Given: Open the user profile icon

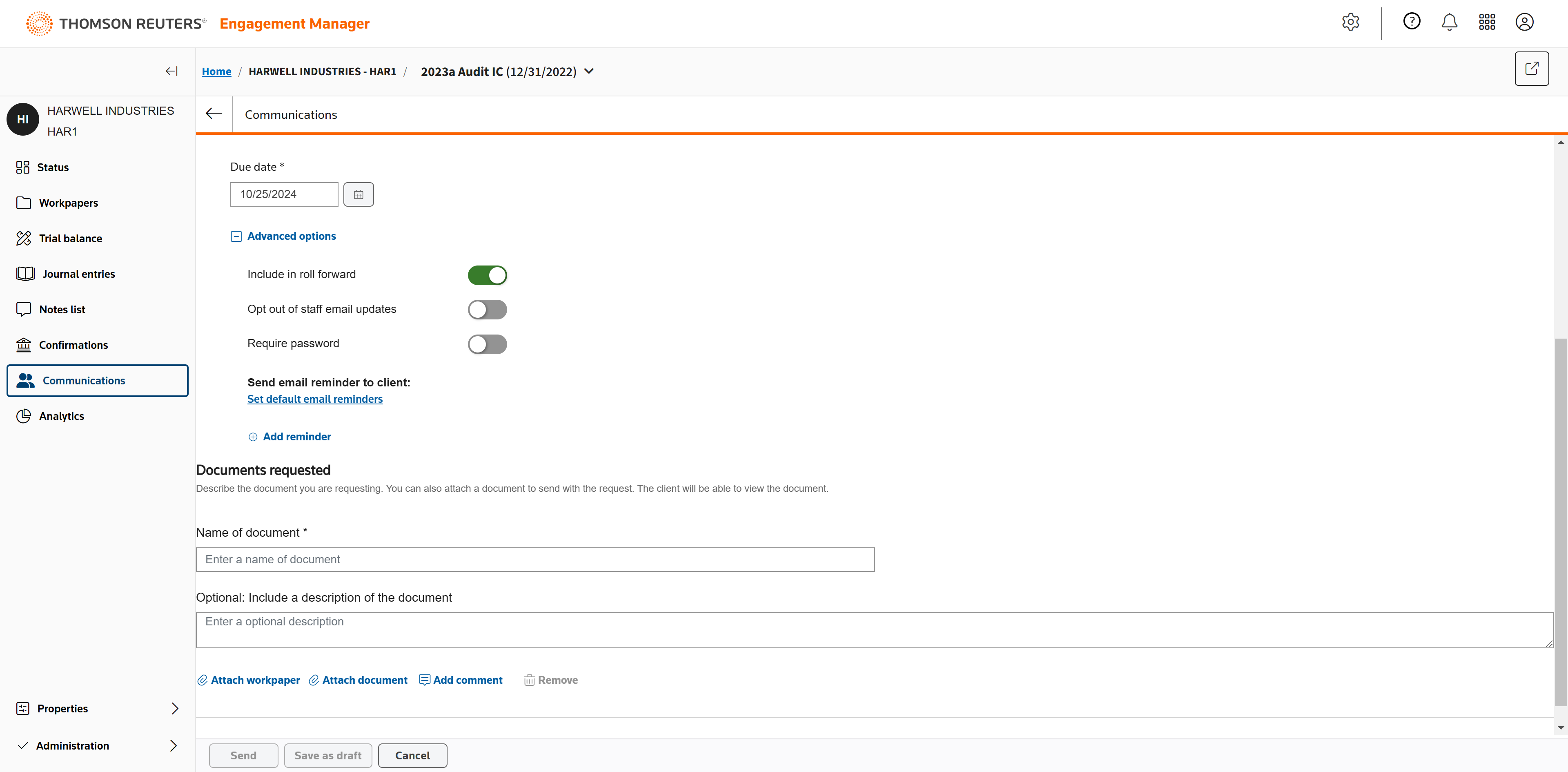Looking at the screenshot, I should click(x=1524, y=22).
